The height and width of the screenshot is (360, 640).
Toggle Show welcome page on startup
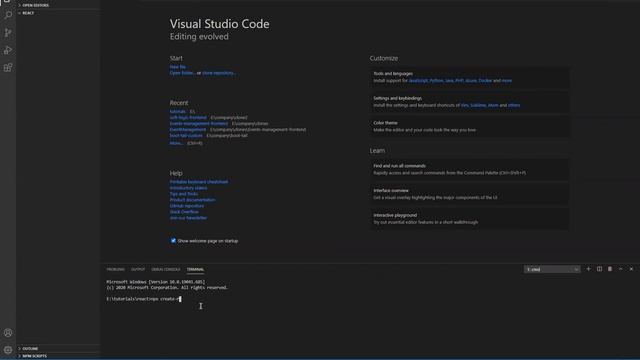[x=173, y=241]
